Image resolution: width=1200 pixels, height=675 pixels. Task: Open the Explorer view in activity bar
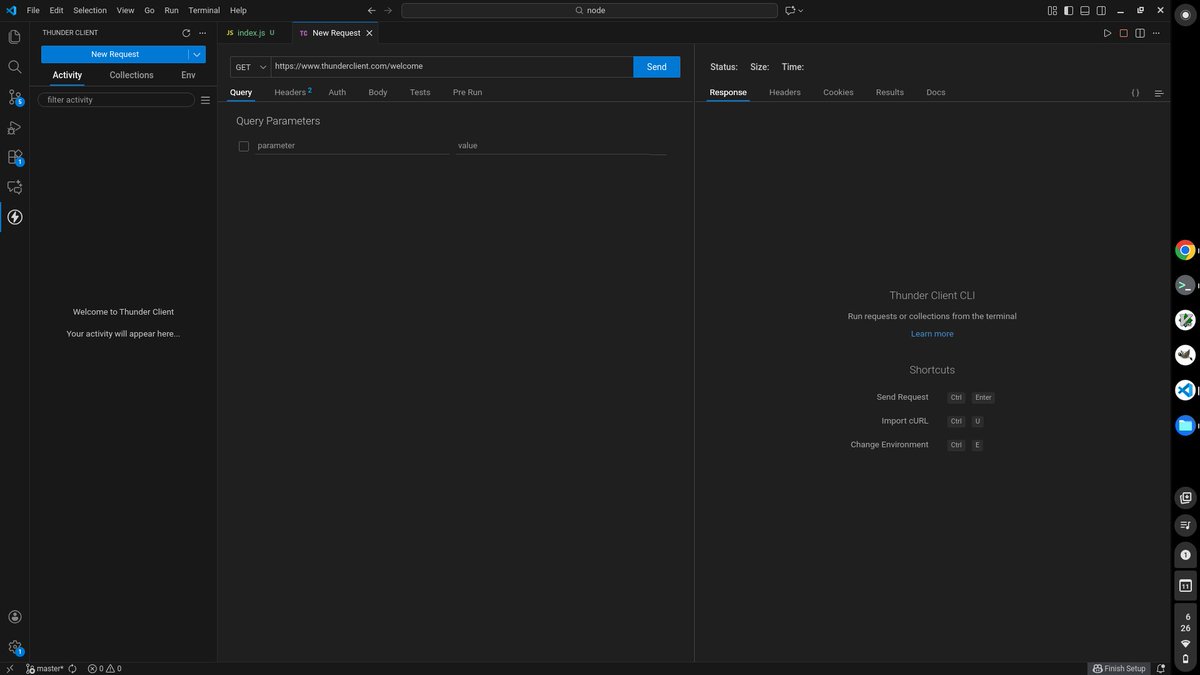point(14,37)
